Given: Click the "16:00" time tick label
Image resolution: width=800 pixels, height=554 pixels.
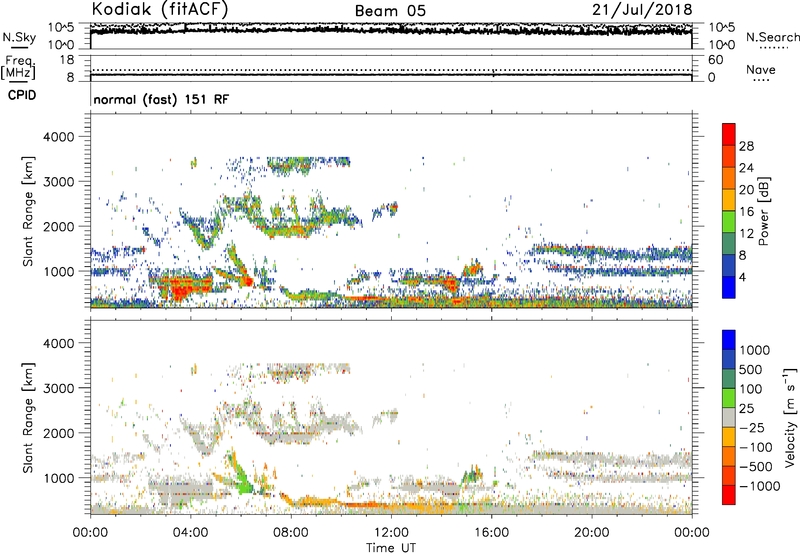Looking at the screenshot, I should pos(491,533).
